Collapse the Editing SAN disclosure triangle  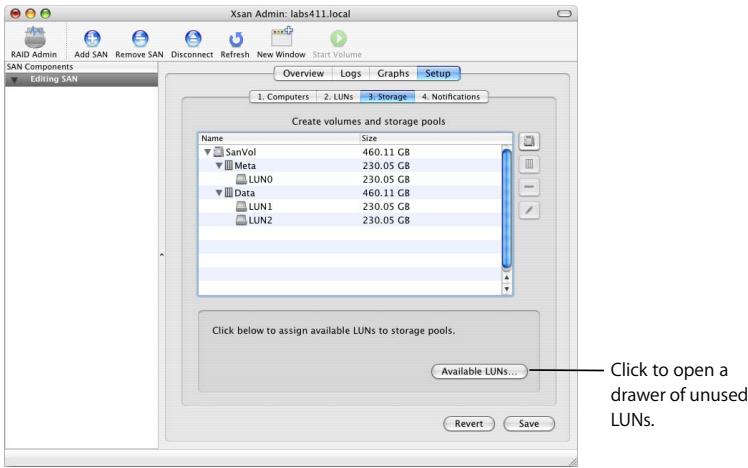[15, 80]
